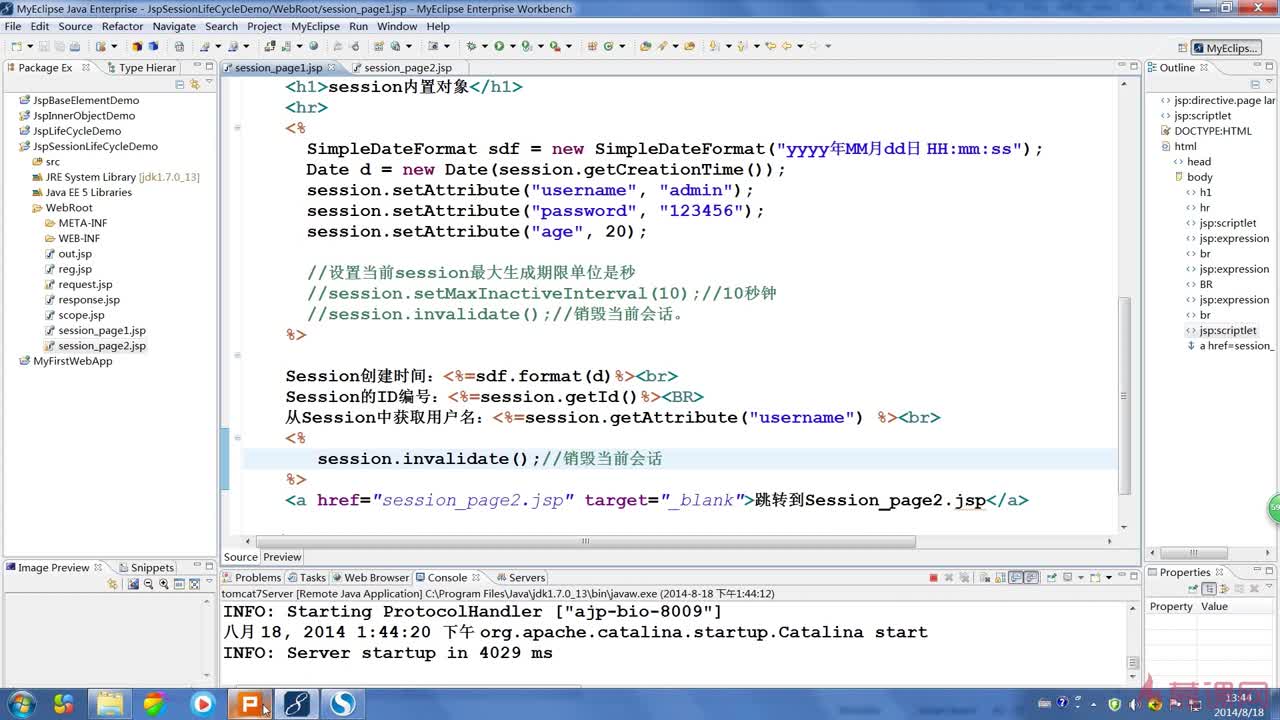The height and width of the screenshot is (720, 1280).
Task: Click red Terminate icon in Console toolbar
Action: [x=933, y=577]
